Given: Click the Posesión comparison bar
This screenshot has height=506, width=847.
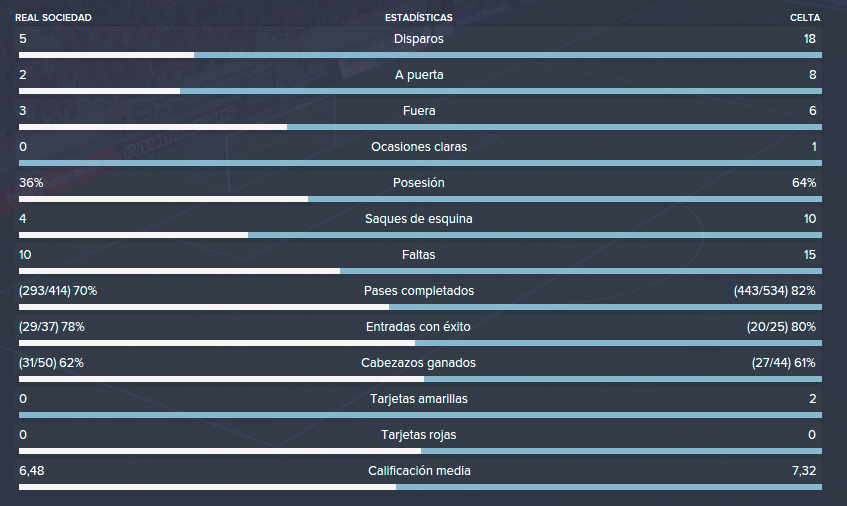Looking at the screenshot, I should [420, 199].
